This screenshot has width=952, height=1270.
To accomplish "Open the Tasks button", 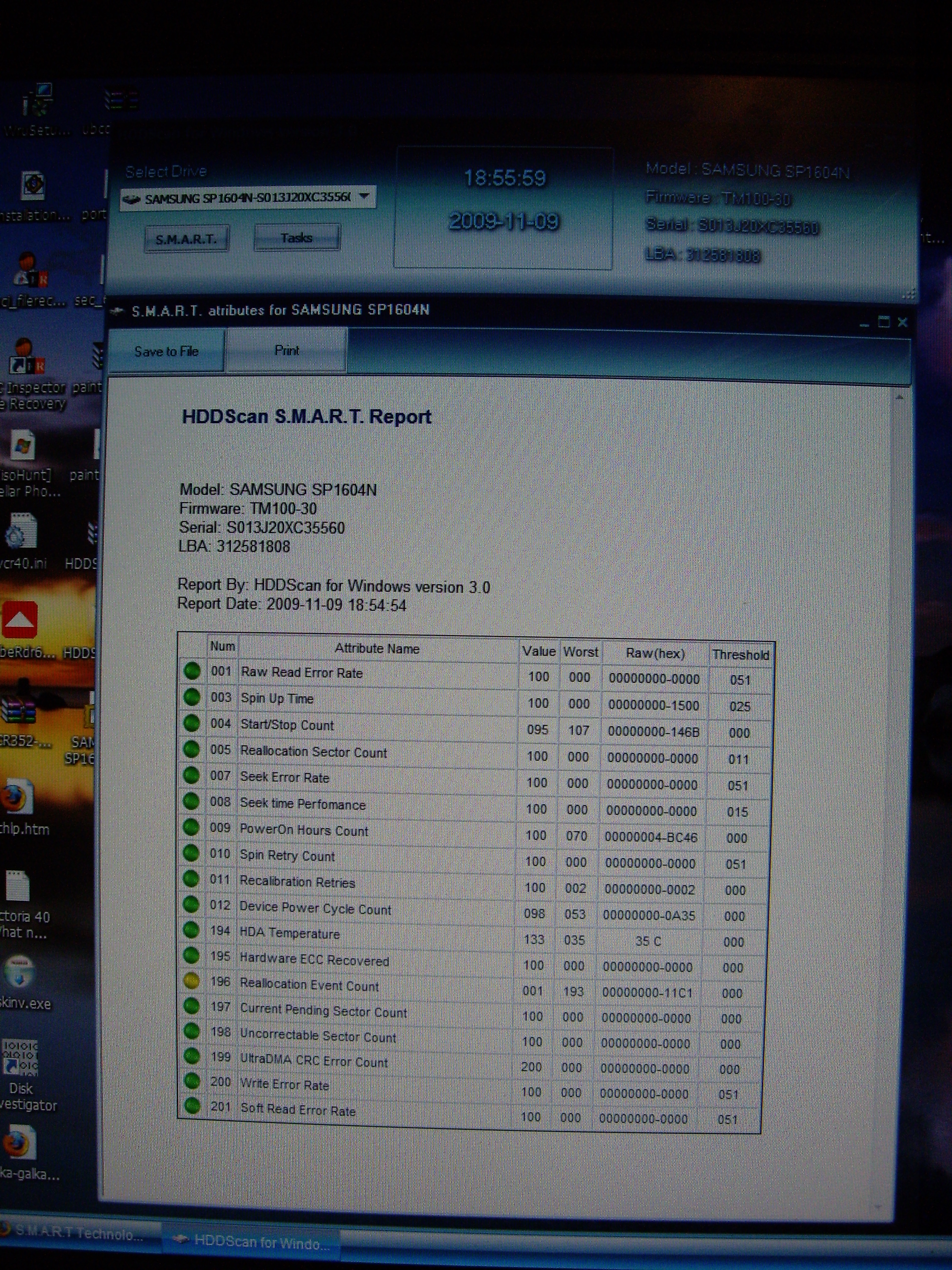I will click(x=297, y=238).
